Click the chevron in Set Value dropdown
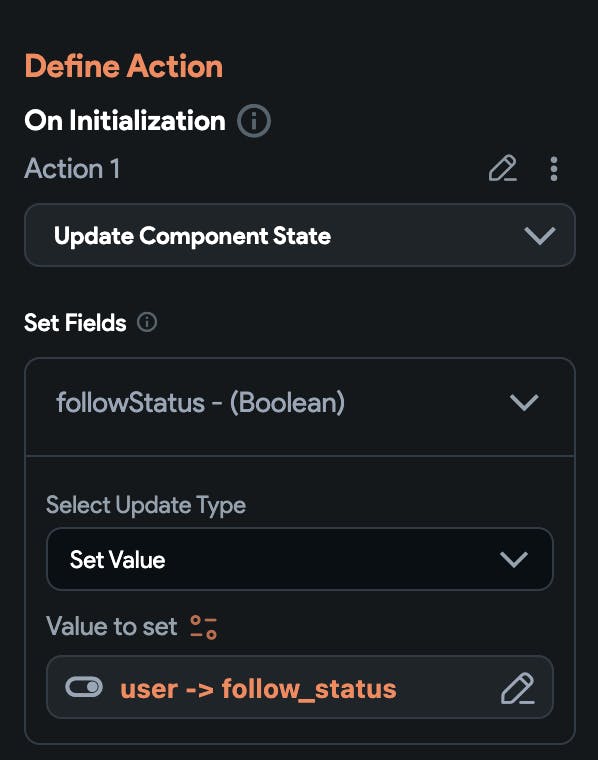The height and width of the screenshot is (760, 598). point(514,559)
